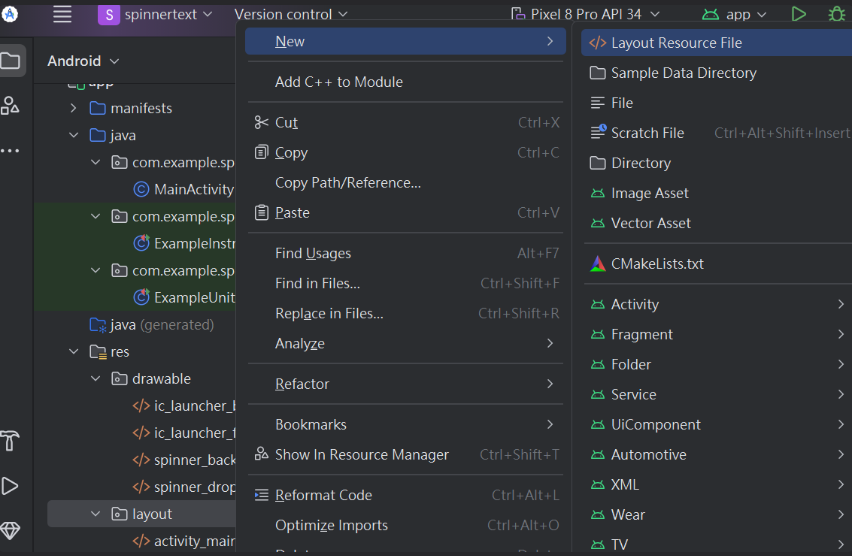Click the gem icon in left sidebar
The image size is (852, 556).
pos(10,530)
